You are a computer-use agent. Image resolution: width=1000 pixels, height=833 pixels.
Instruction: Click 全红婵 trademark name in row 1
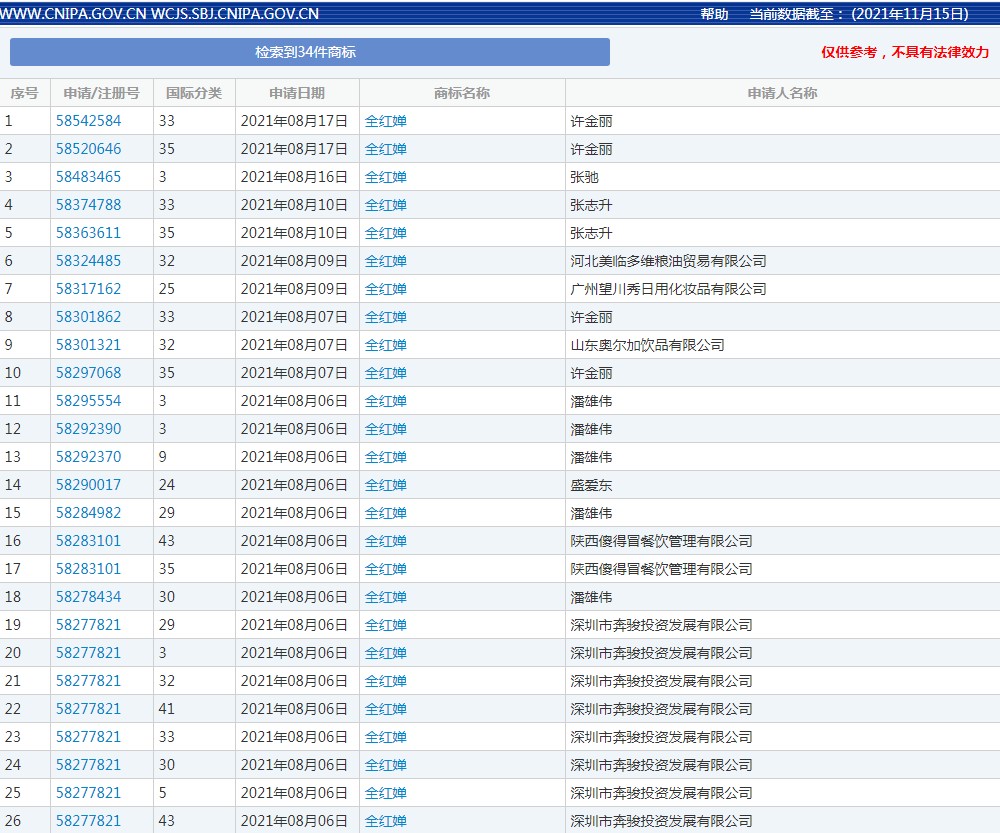(x=386, y=121)
